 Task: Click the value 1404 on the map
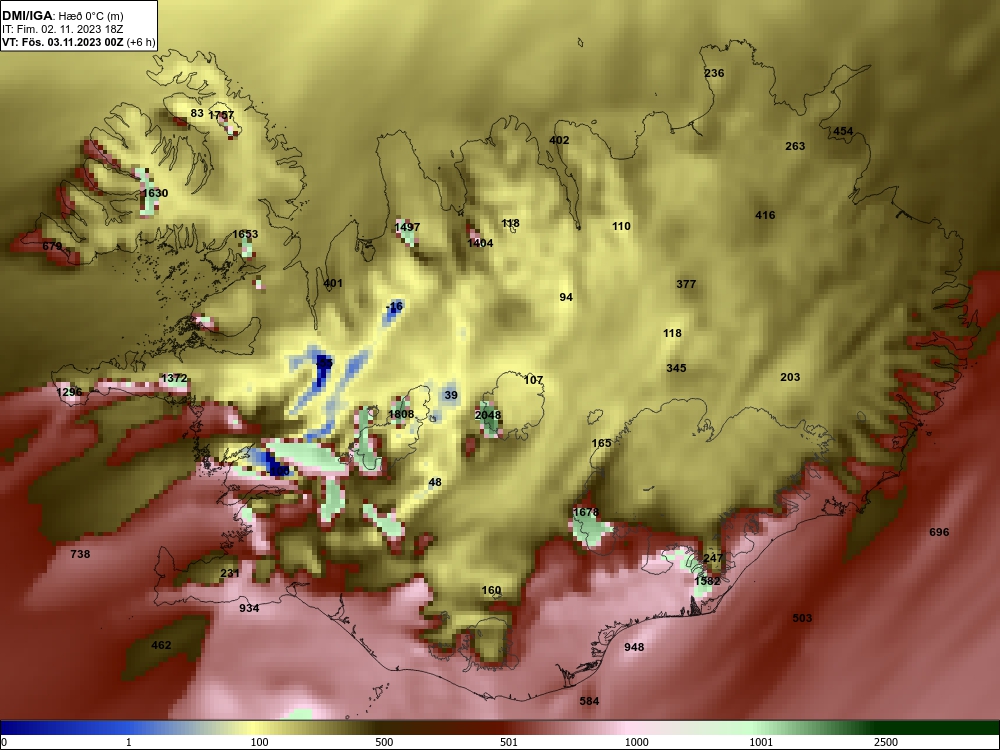pyautogui.click(x=480, y=242)
